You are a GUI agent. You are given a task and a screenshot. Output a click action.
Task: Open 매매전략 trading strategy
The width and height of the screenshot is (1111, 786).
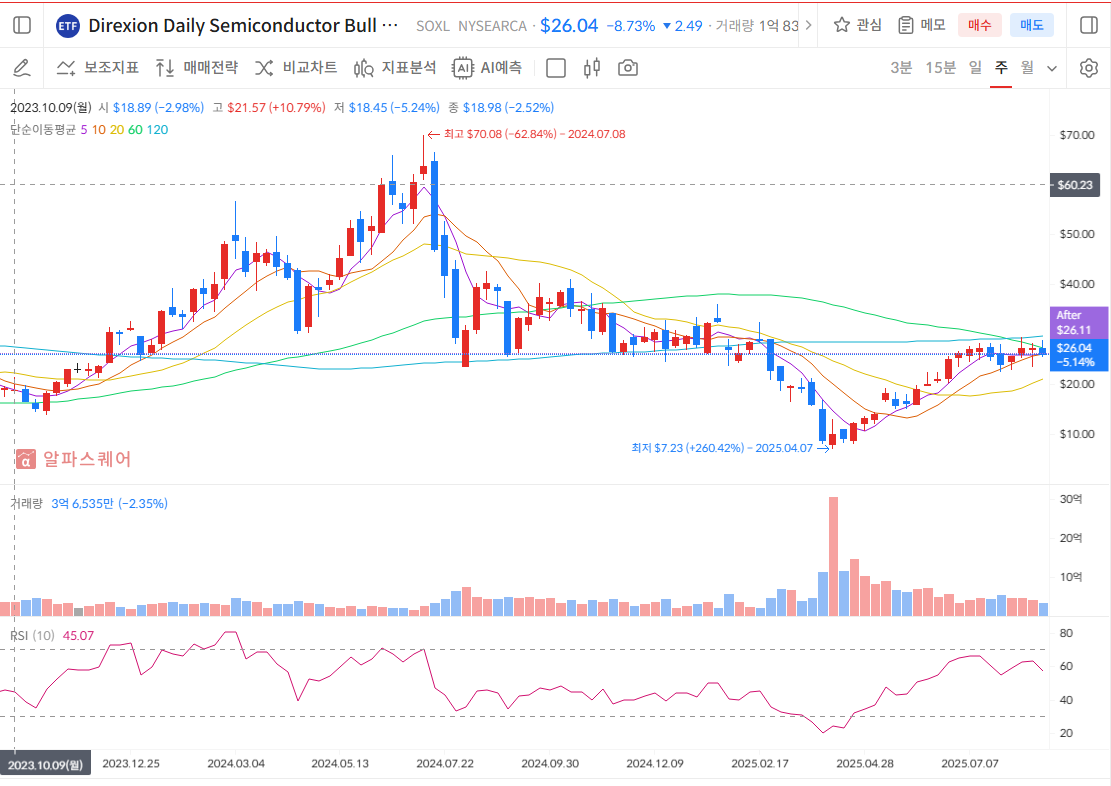(x=197, y=68)
